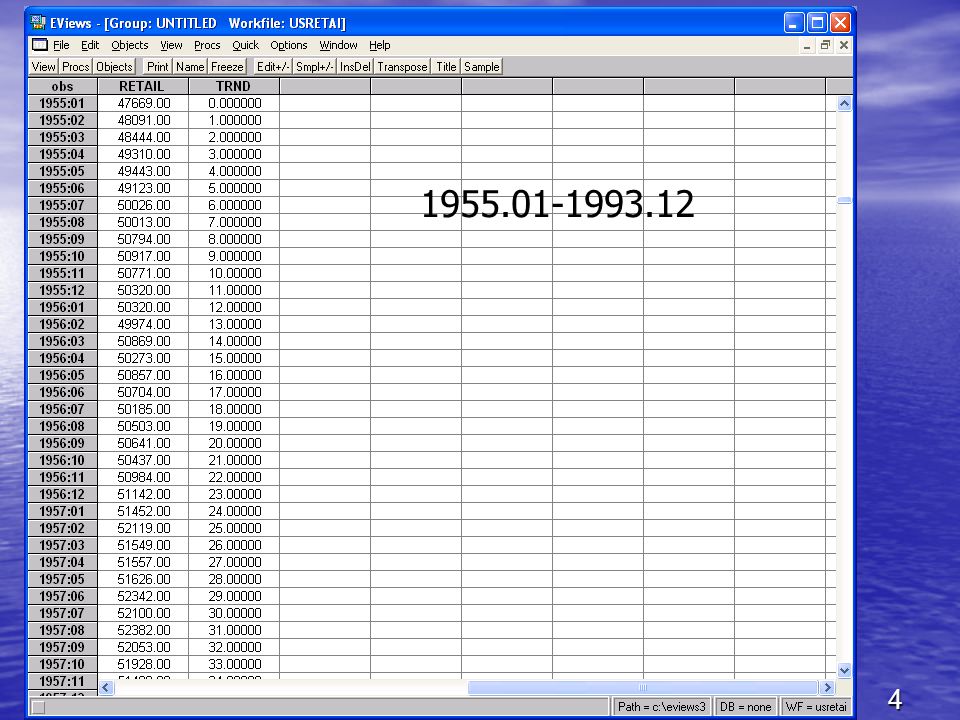Click the View button in group toolbar
This screenshot has width=960, height=720.
click(43, 67)
